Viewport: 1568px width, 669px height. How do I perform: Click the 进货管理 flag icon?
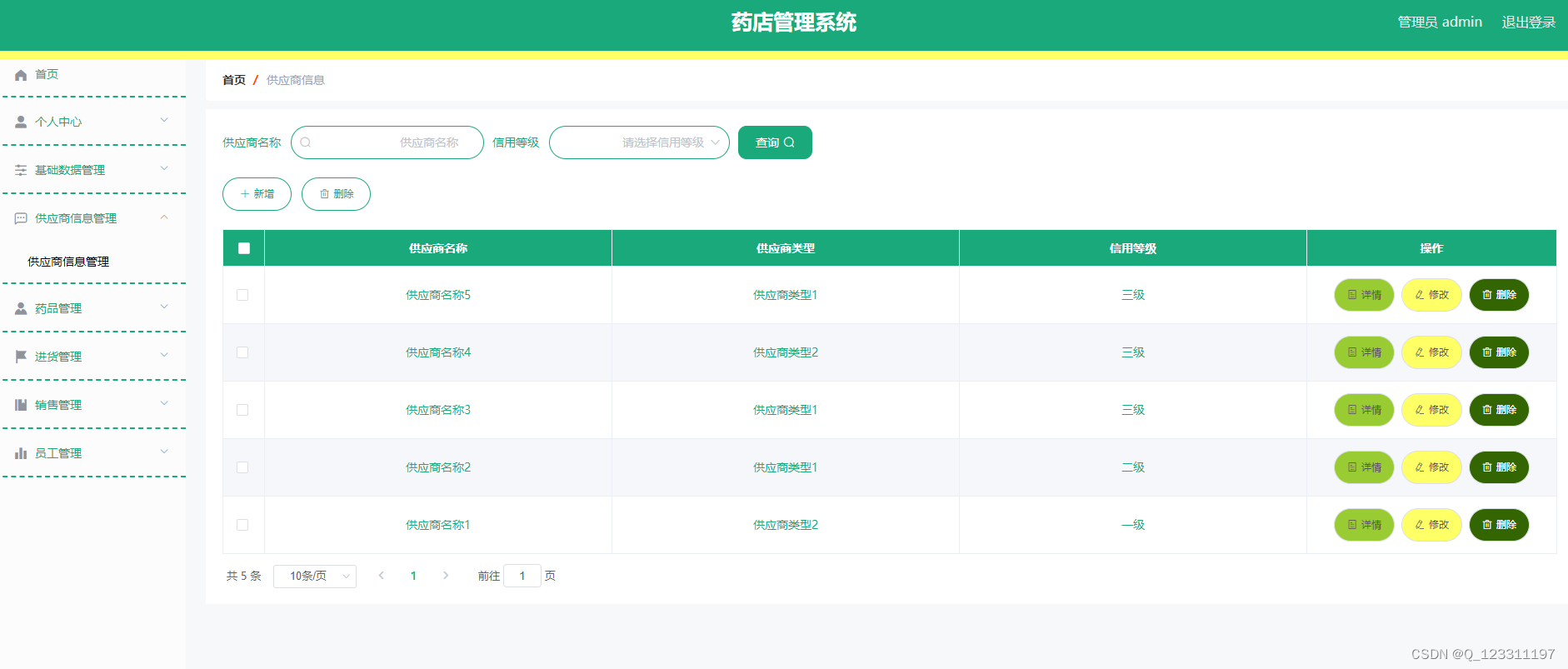click(21, 357)
